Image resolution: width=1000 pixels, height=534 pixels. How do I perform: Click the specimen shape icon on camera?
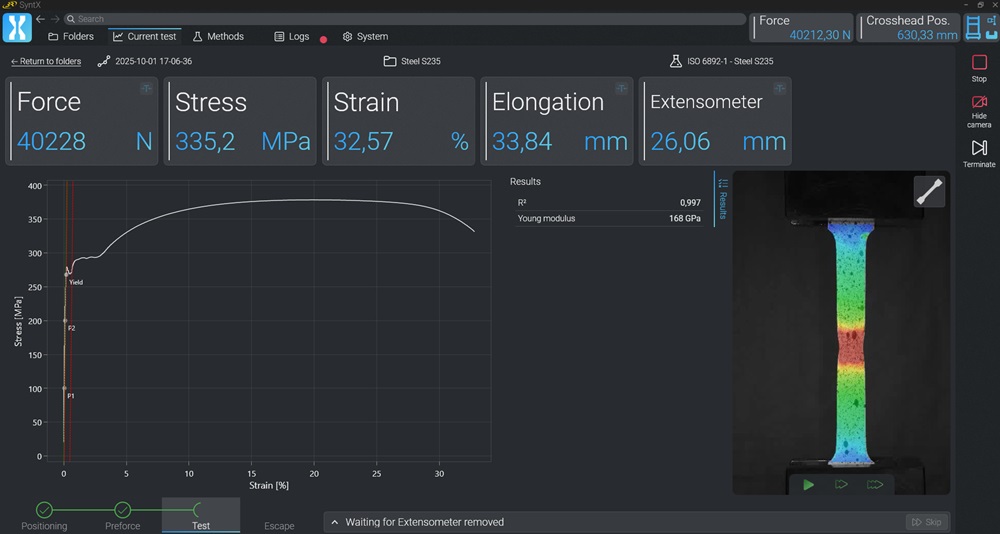[x=929, y=191]
